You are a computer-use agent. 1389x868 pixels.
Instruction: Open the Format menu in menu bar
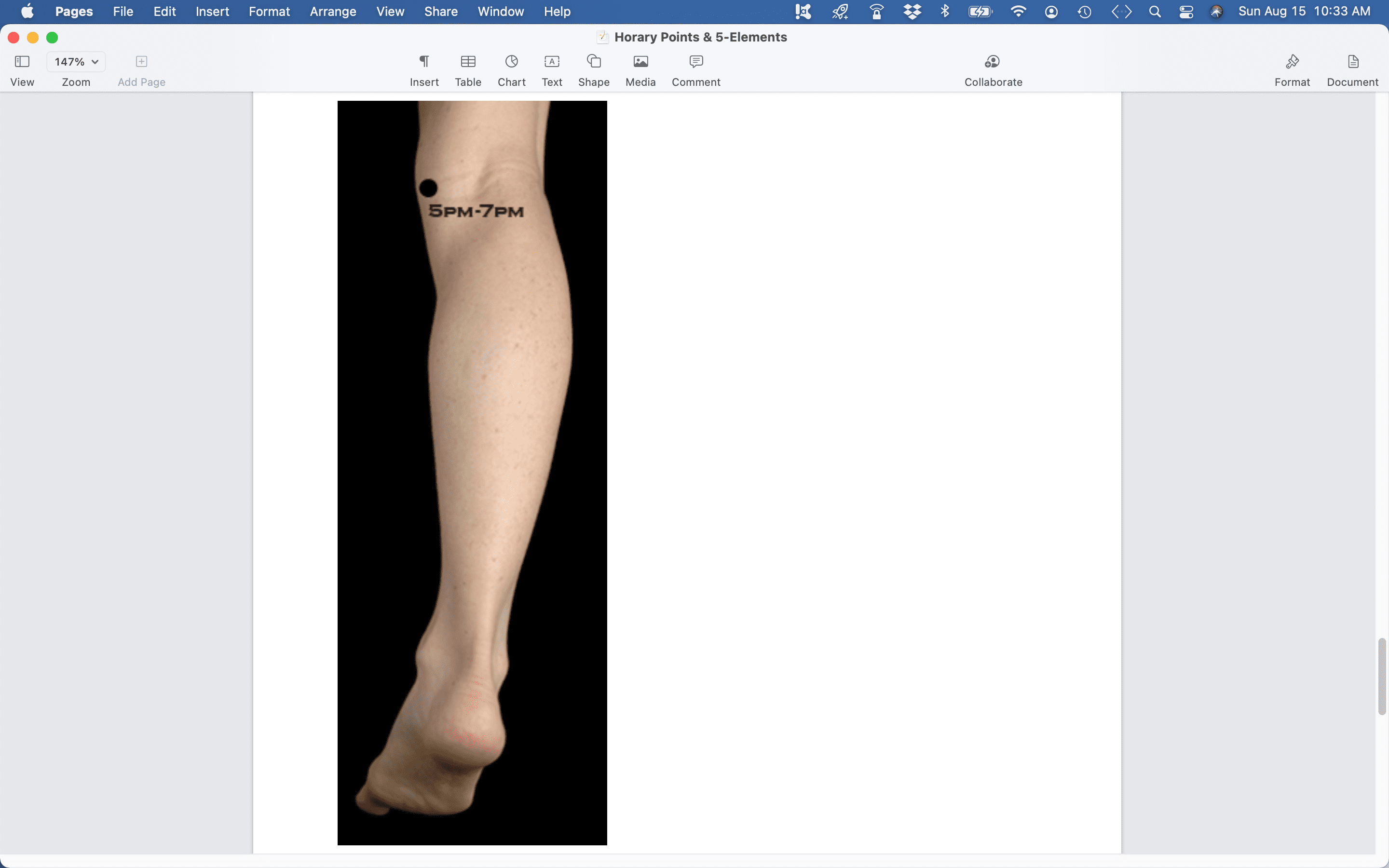pos(269,12)
